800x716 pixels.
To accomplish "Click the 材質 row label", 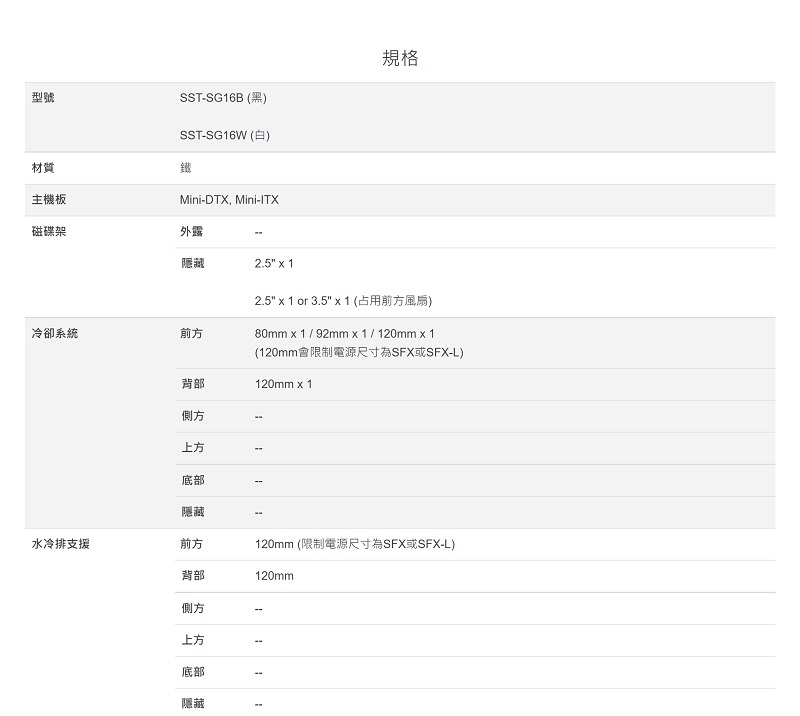I will pyautogui.click(x=43, y=168).
